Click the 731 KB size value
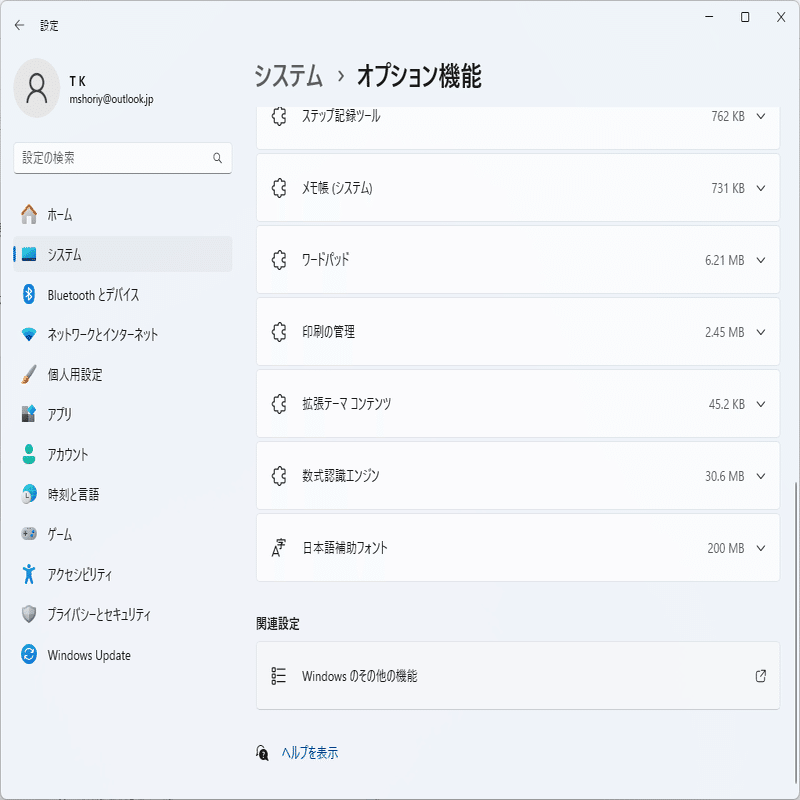 point(728,188)
